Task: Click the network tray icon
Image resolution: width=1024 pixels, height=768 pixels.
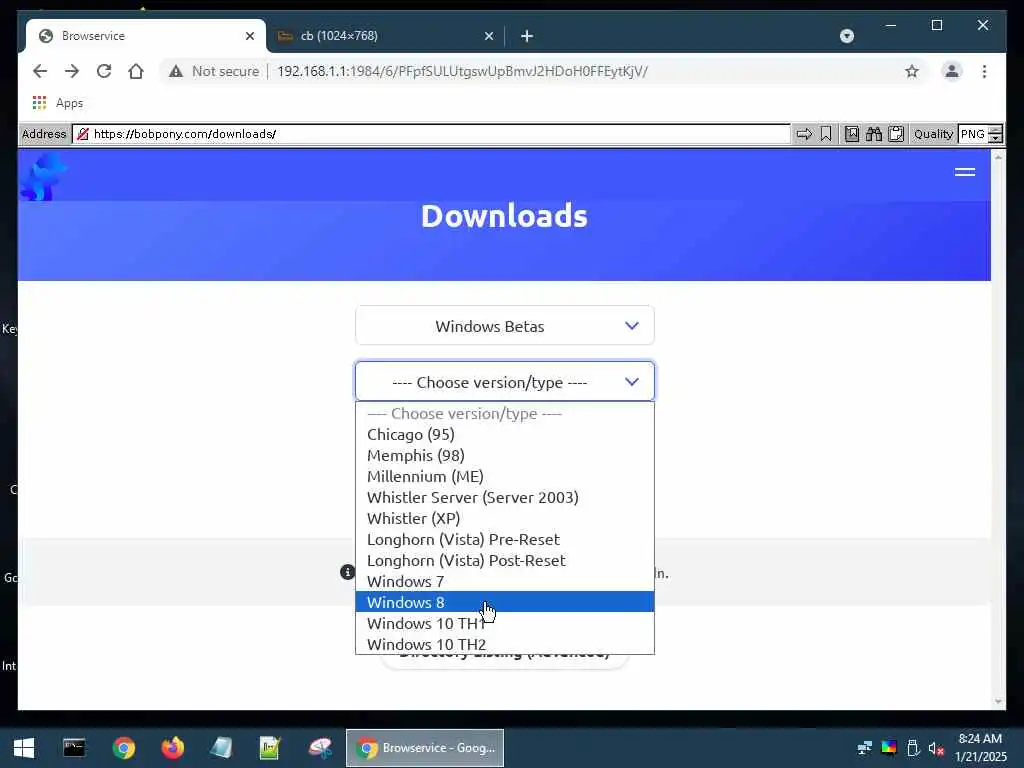Action: [865, 748]
